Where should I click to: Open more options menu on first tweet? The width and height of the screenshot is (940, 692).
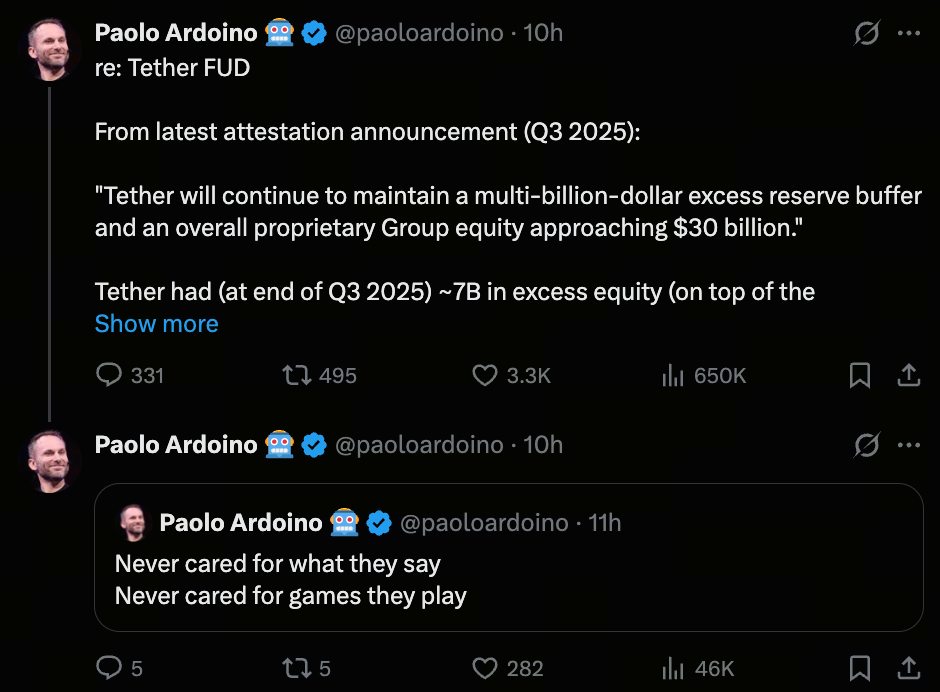pyautogui.click(x=908, y=33)
